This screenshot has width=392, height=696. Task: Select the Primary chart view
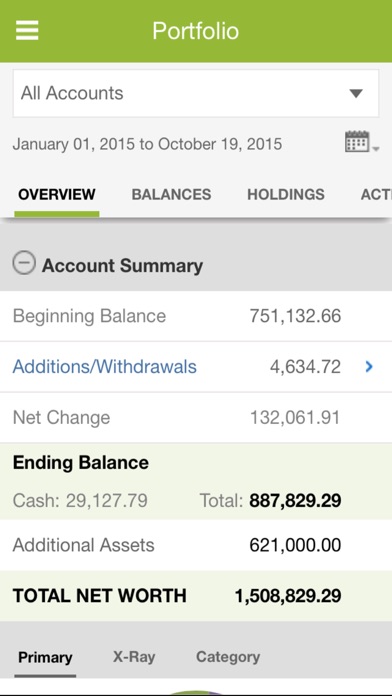[x=45, y=657]
